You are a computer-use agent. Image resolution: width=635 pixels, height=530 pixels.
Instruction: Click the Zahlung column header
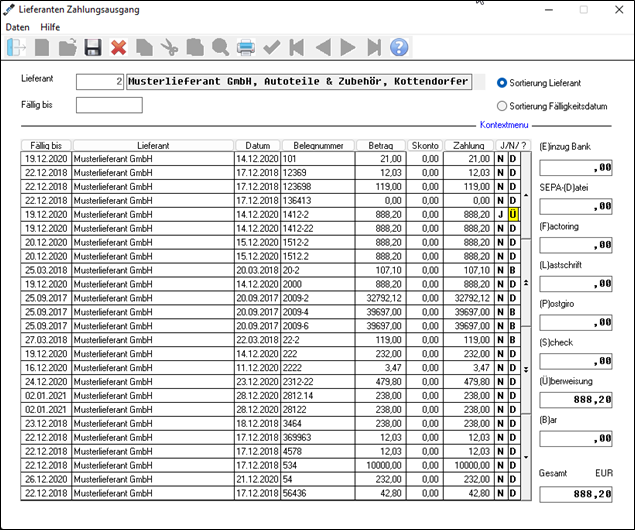click(x=469, y=145)
